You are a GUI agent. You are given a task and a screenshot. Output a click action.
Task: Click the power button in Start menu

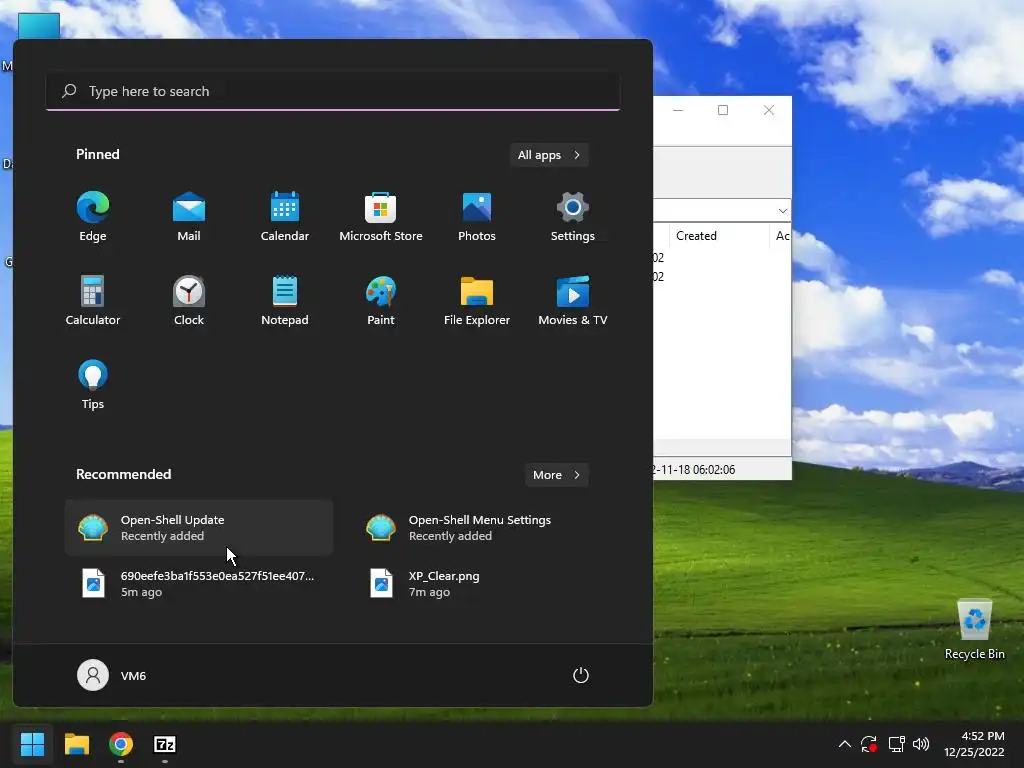tap(581, 675)
